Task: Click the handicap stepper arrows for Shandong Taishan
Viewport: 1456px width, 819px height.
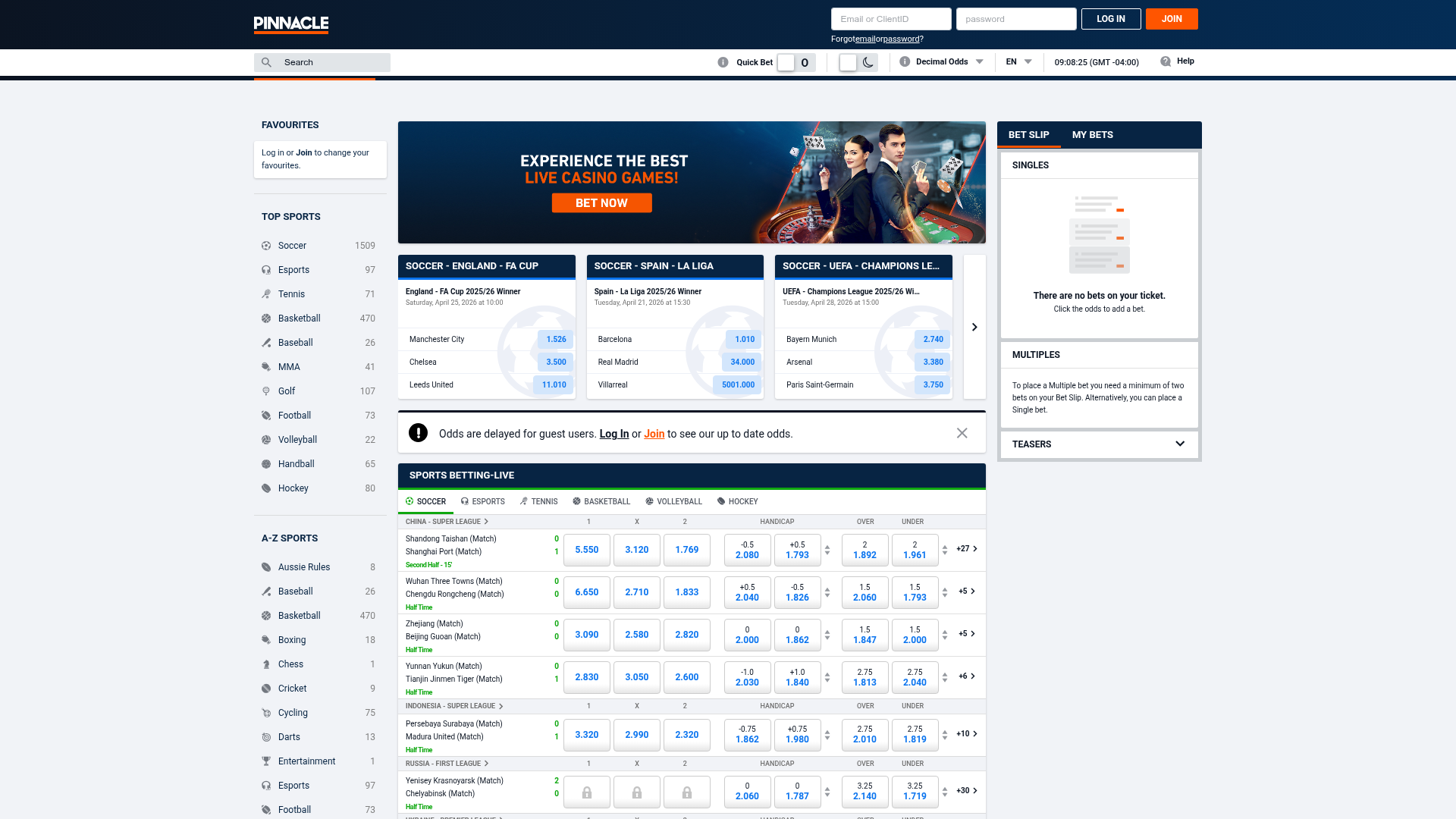Action: [x=827, y=550]
